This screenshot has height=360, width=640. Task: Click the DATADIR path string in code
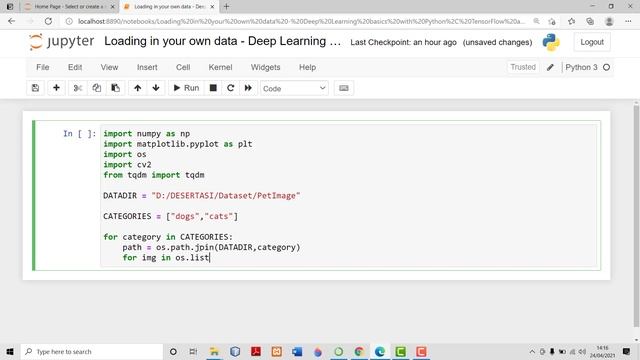226,196
